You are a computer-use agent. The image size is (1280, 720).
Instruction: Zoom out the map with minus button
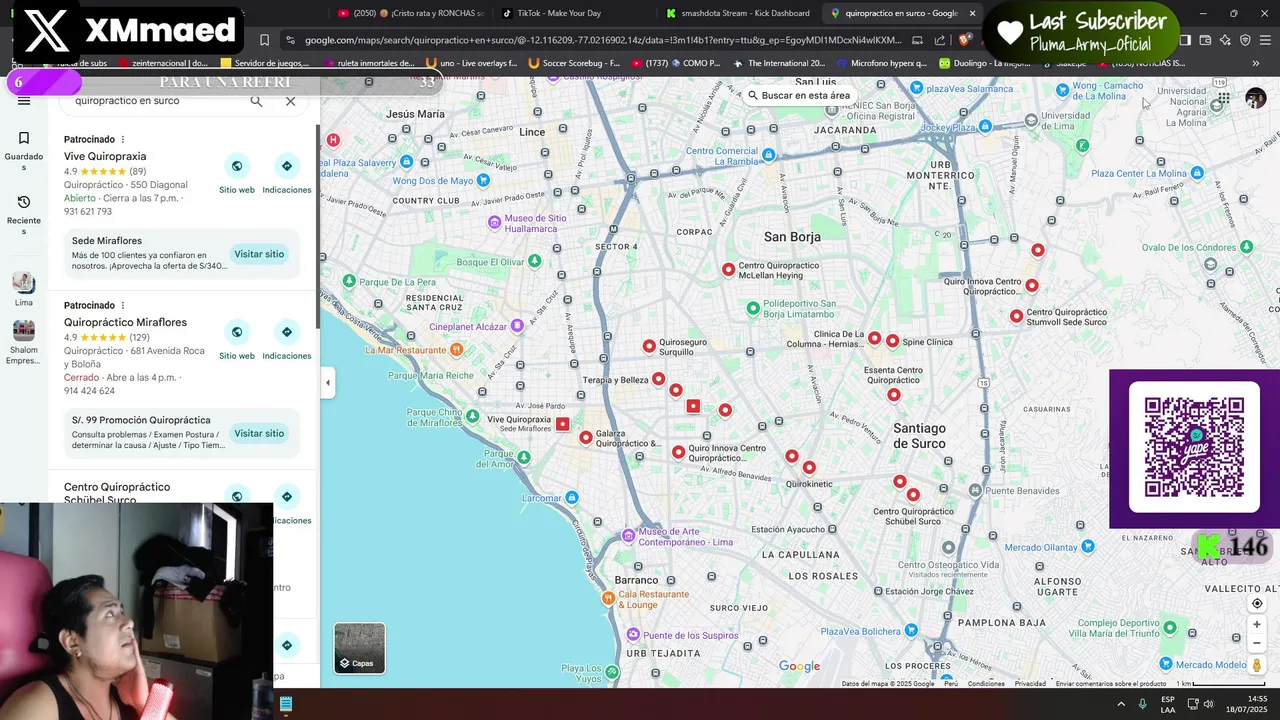click(x=1257, y=643)
